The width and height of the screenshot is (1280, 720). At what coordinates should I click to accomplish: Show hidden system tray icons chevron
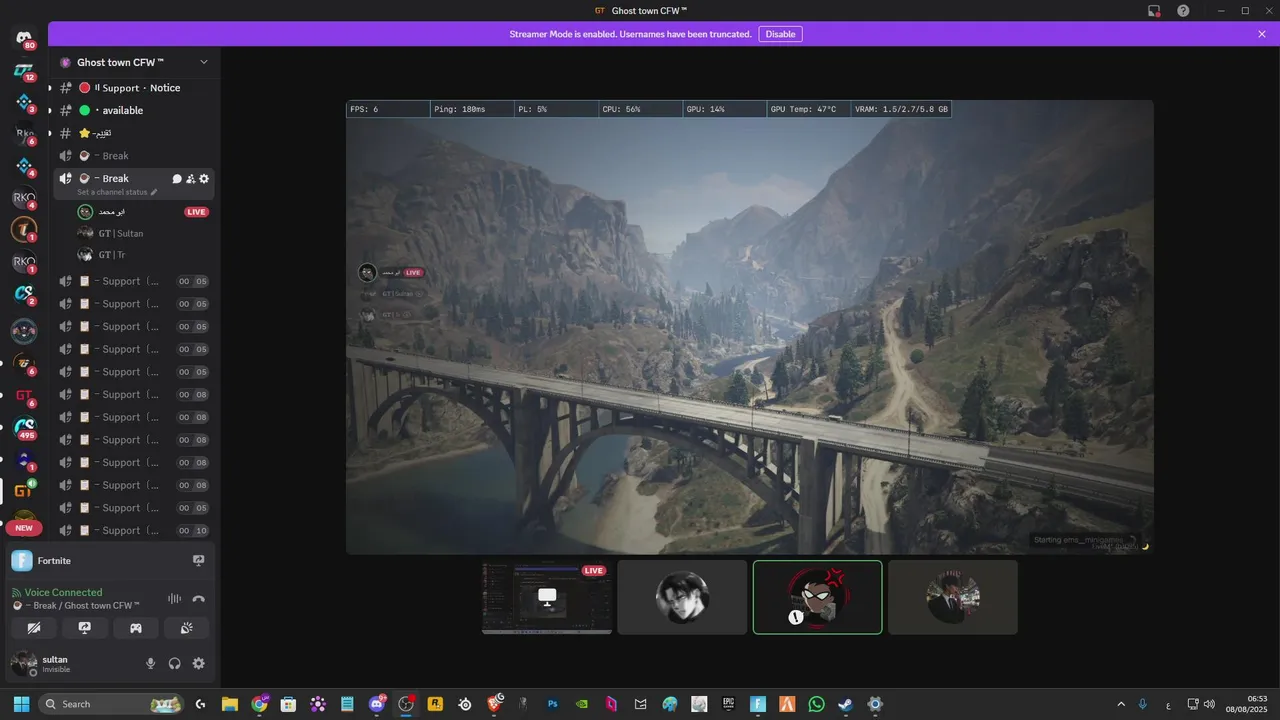(x=1121, y=704)
